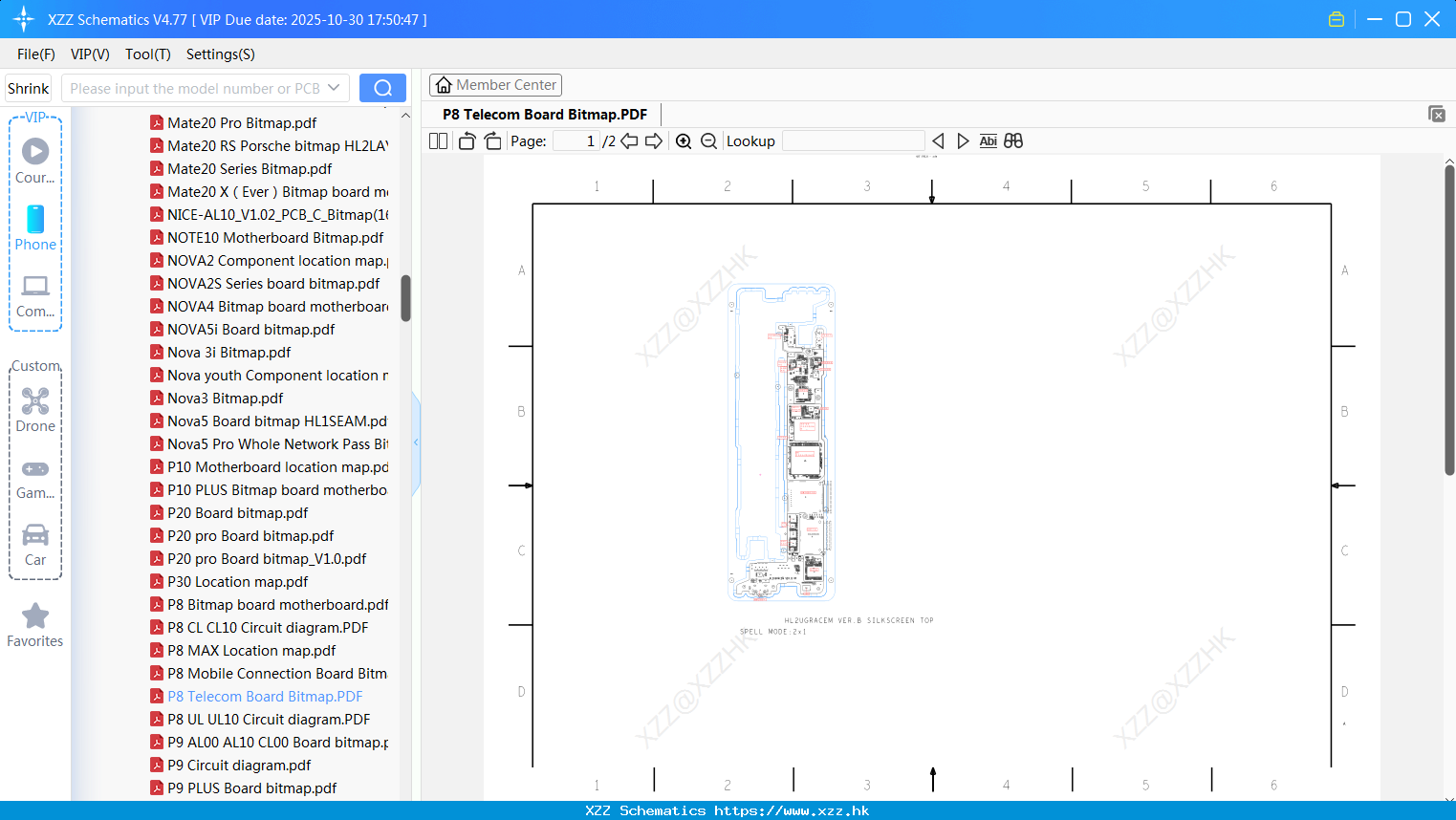This screenshot has height=820, width=1456.
Task: Find next lookup match triangle
Action: pyautogui.click(x=963, y=140)
